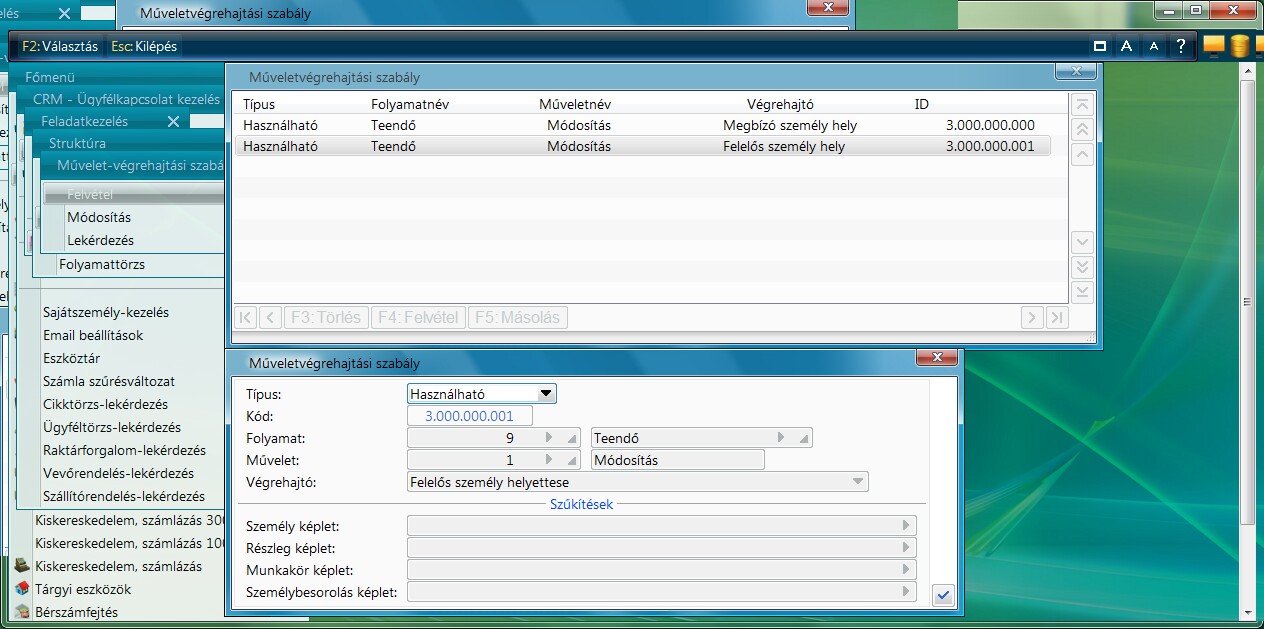Click the F4: Felvétel button
The height and width of the screenshot is (629, 1264).
(x=418, y=318)
